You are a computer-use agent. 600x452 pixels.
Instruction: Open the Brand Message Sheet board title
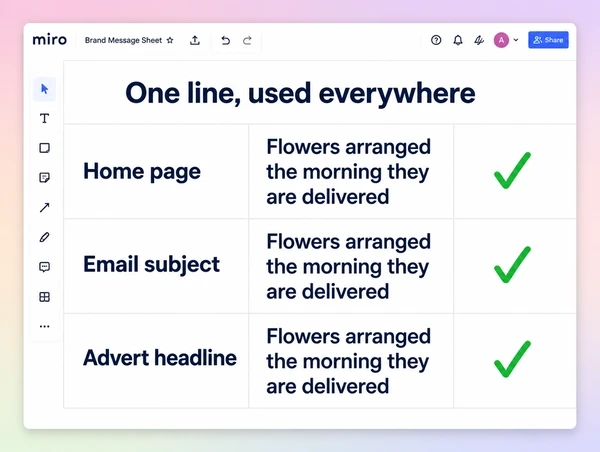click(123, 40)
